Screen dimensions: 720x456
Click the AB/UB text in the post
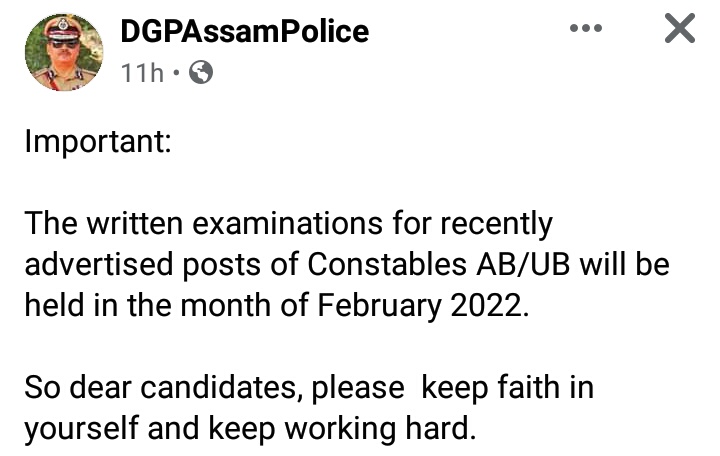click(x=523, y=265)
